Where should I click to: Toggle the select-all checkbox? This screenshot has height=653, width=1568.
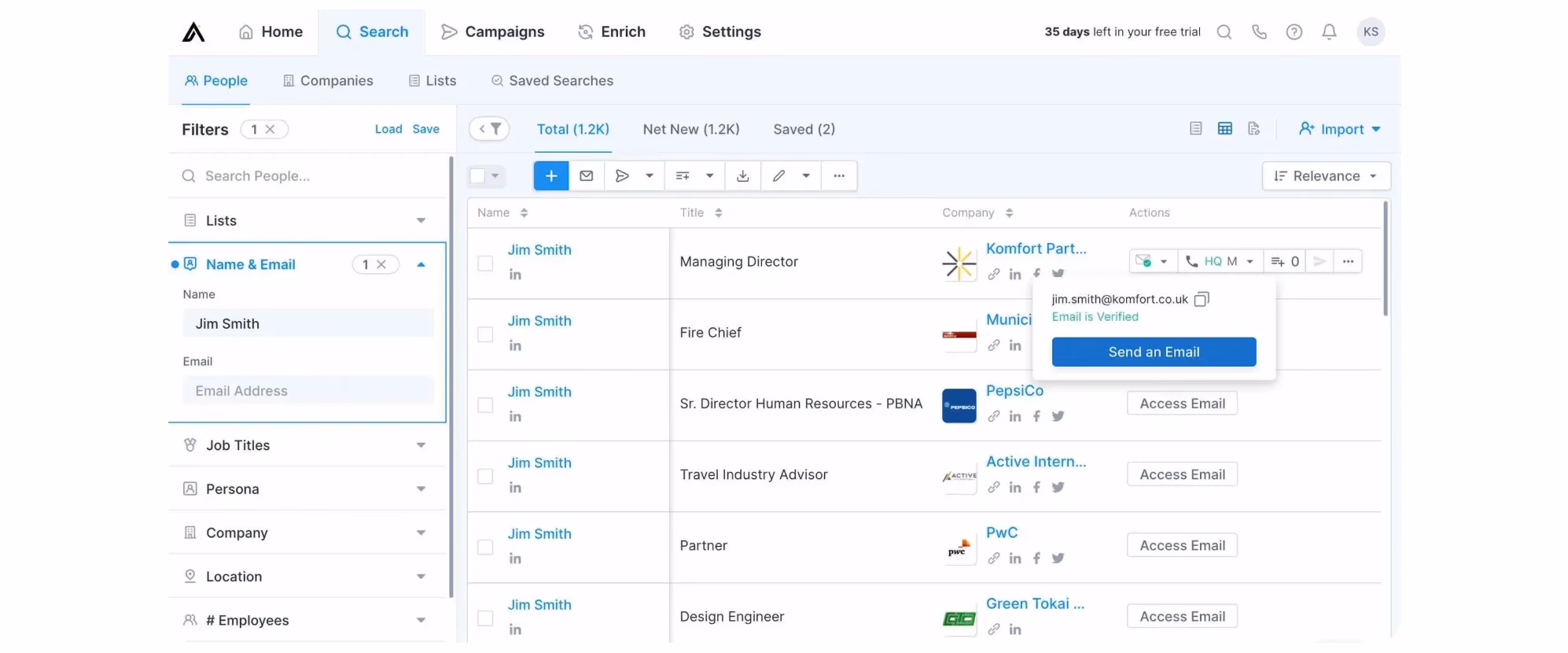click(477, 175)
